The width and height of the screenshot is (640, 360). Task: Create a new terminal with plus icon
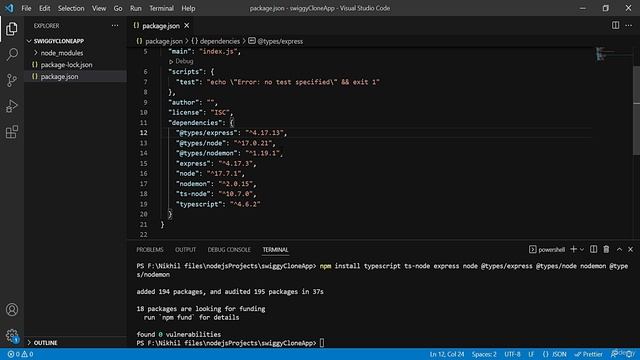pos(573,249)
